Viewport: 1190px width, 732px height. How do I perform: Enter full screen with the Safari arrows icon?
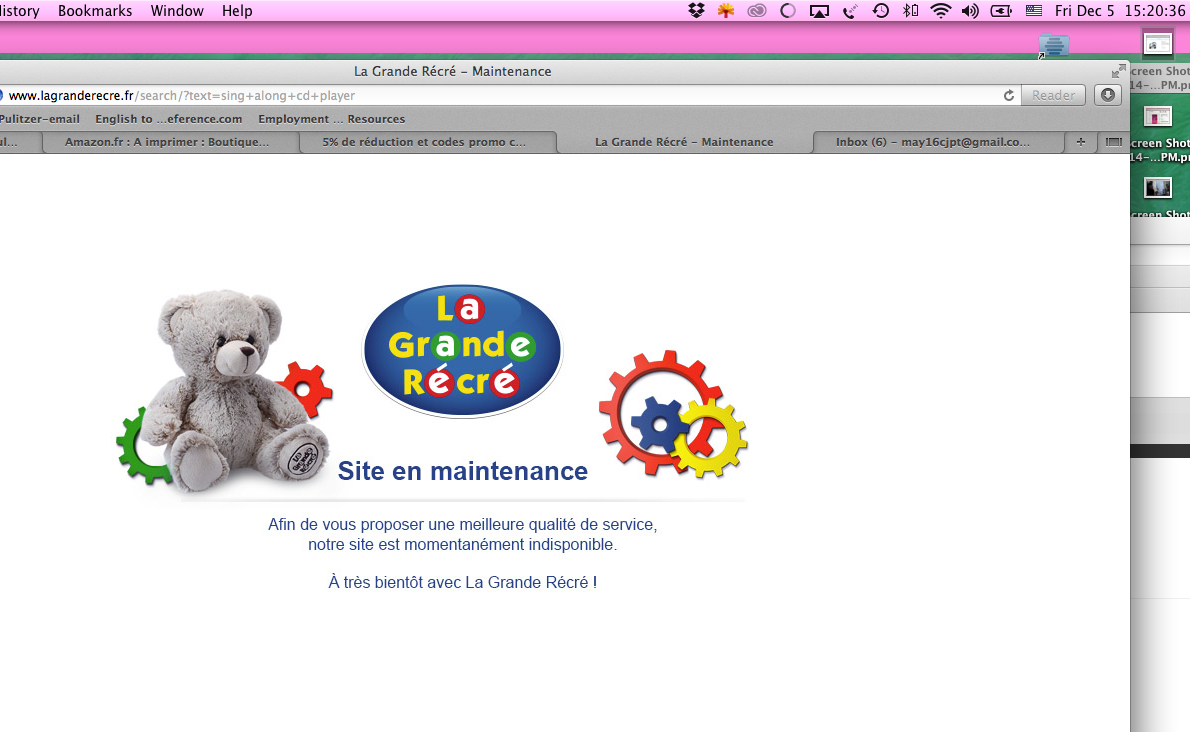click(1119, 71)
